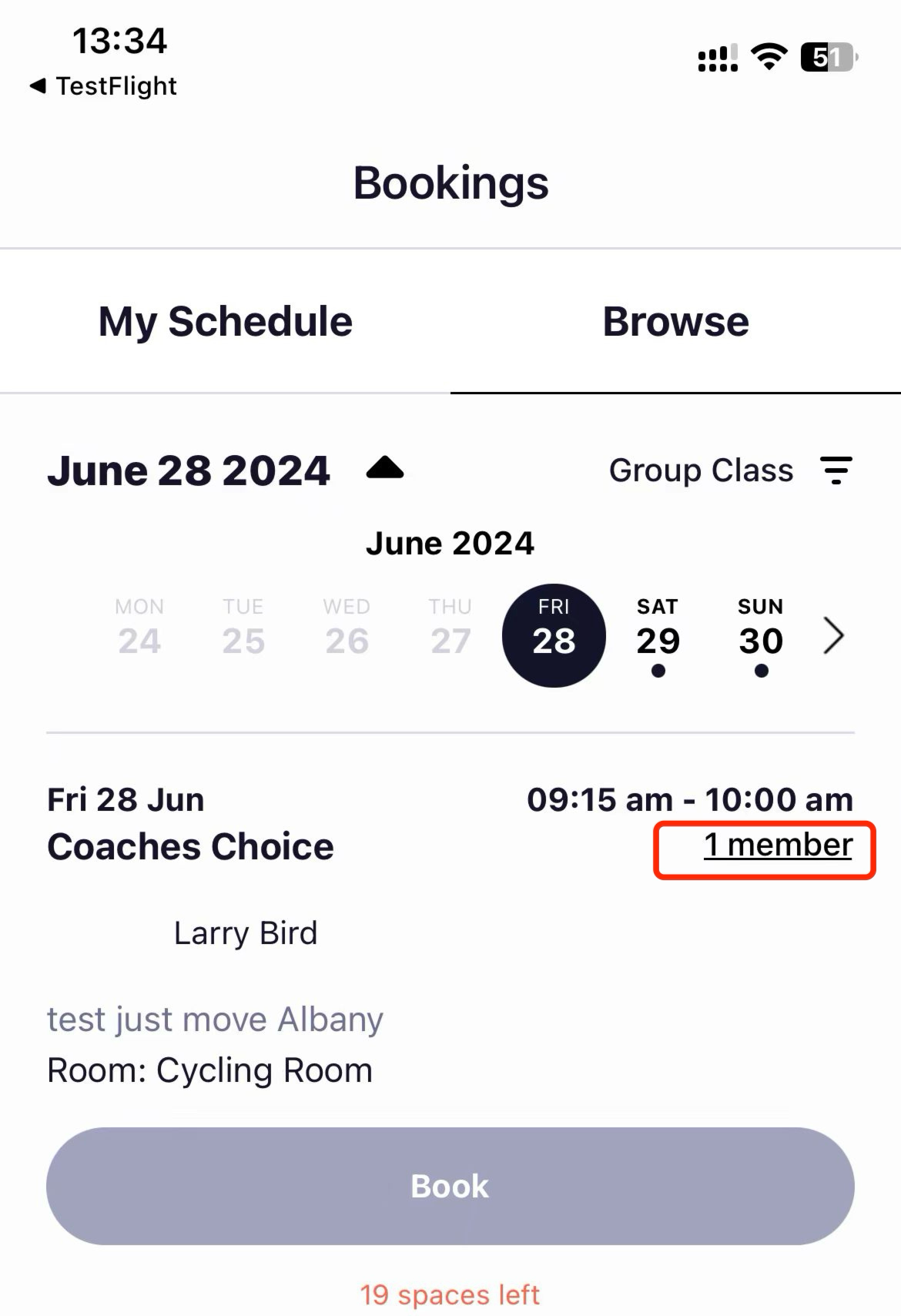Open the Coaches Choice class details

(x=190, y=847)
